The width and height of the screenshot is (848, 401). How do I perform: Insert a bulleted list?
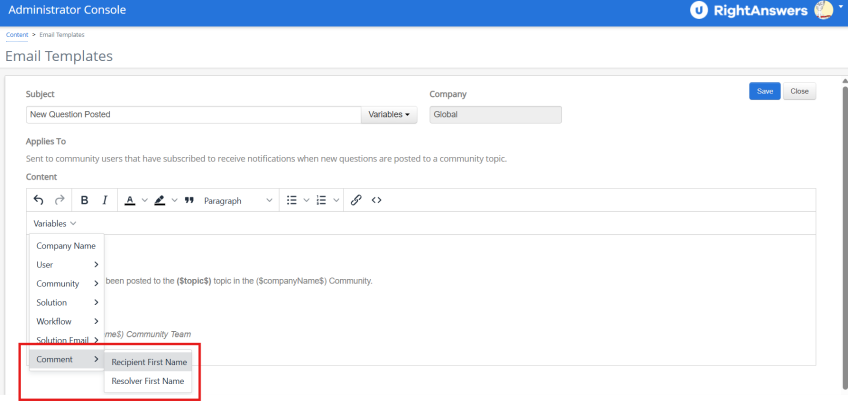point(292,200)
